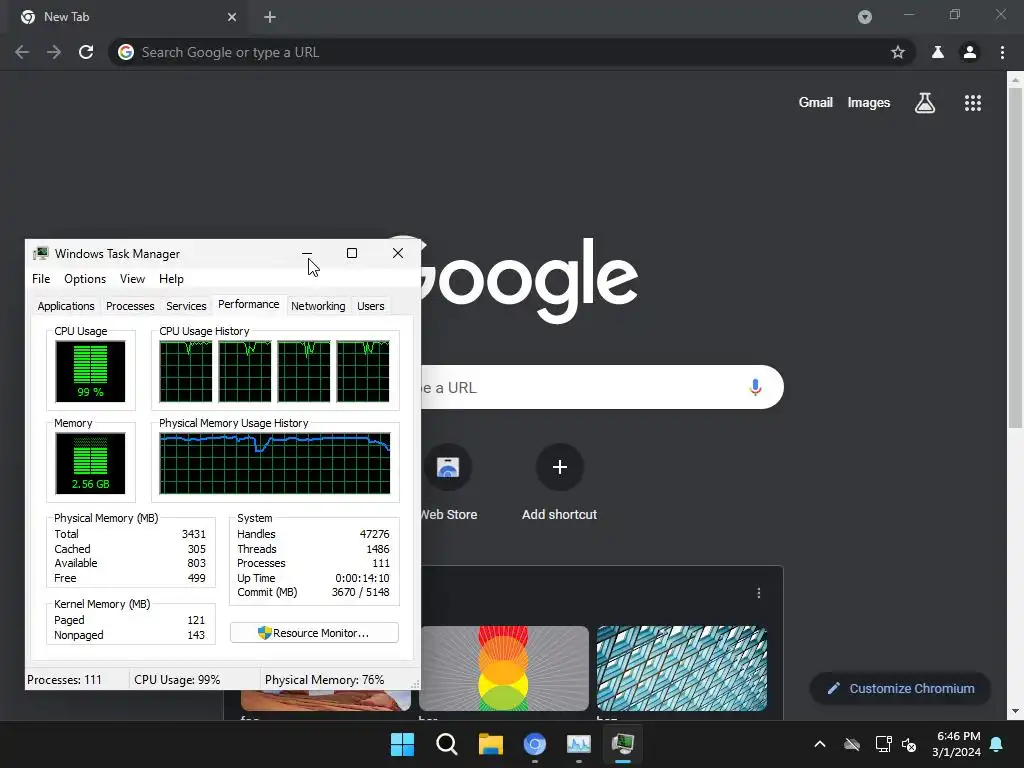Click the page vertical scrollbar
The height and width of the screenshot is (768, 1024).
pyautogui.click(x=1015, y=258)
